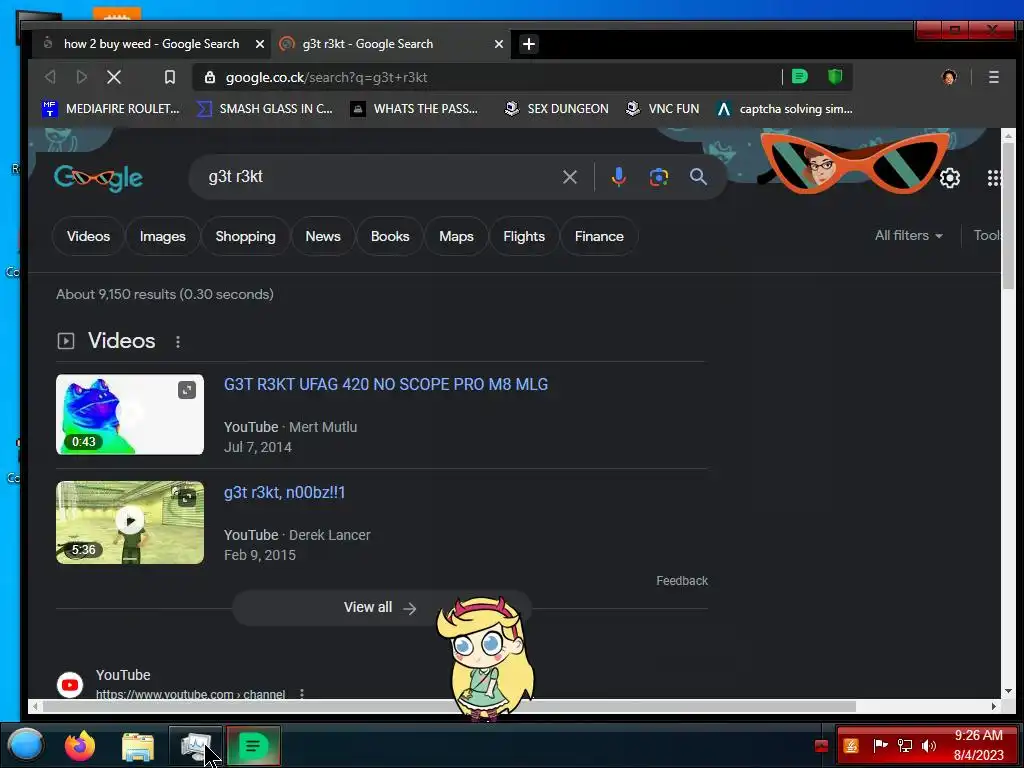Open network status in system tray
Viewport: 1024px width, 768px height.
coord(904,745)
